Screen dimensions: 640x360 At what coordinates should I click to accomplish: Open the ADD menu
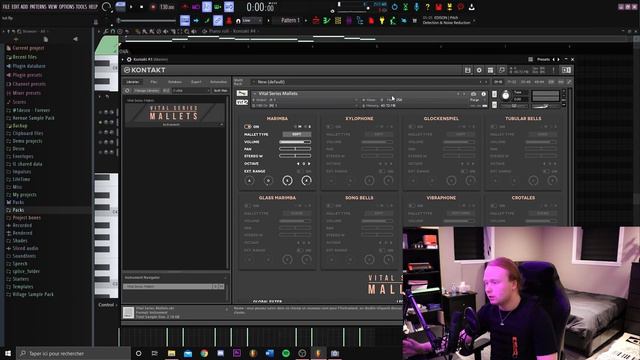[24, 7]
